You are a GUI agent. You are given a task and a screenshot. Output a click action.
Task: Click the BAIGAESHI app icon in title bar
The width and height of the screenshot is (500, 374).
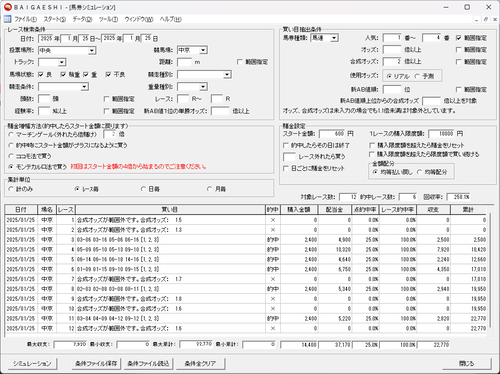(8, 7)
